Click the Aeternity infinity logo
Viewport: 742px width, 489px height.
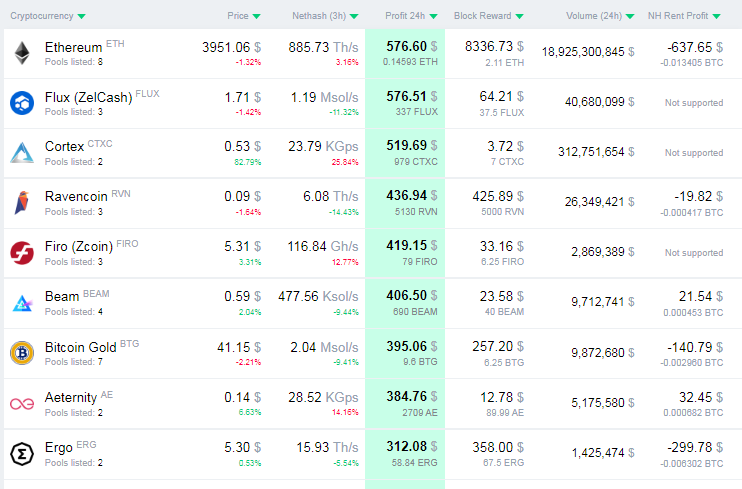point(22,404)
